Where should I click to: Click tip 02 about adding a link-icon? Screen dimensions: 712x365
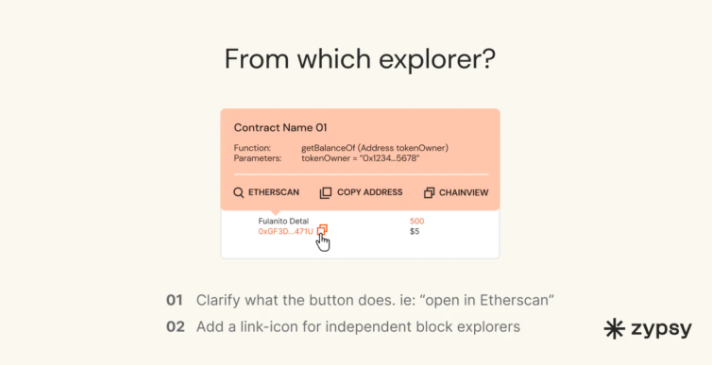point(343,326)
